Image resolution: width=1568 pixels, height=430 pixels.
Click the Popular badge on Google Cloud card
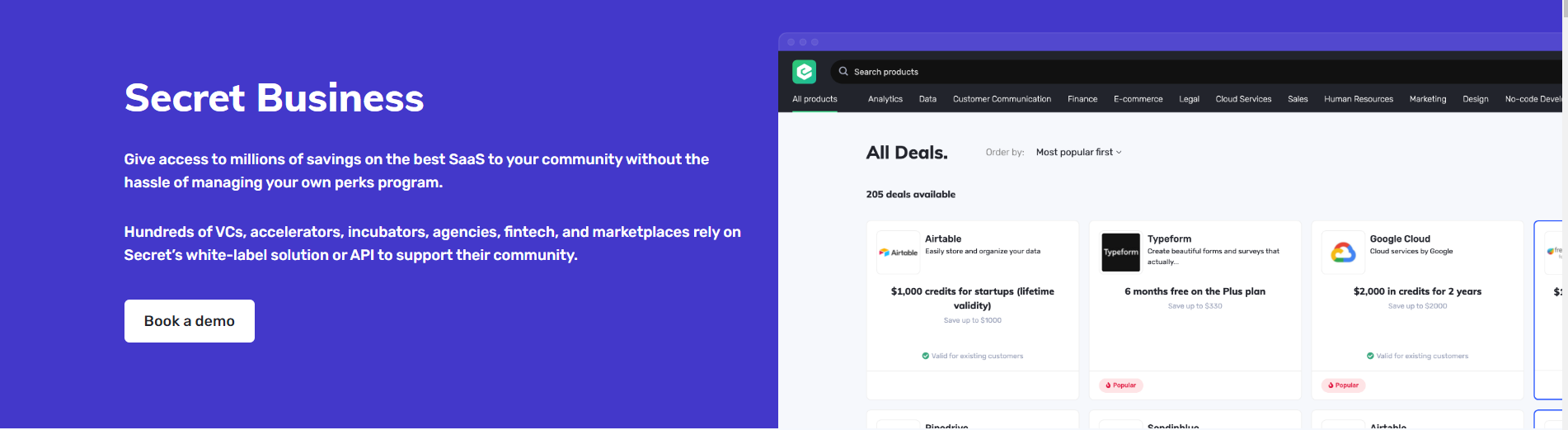[x=1344, y=385]
